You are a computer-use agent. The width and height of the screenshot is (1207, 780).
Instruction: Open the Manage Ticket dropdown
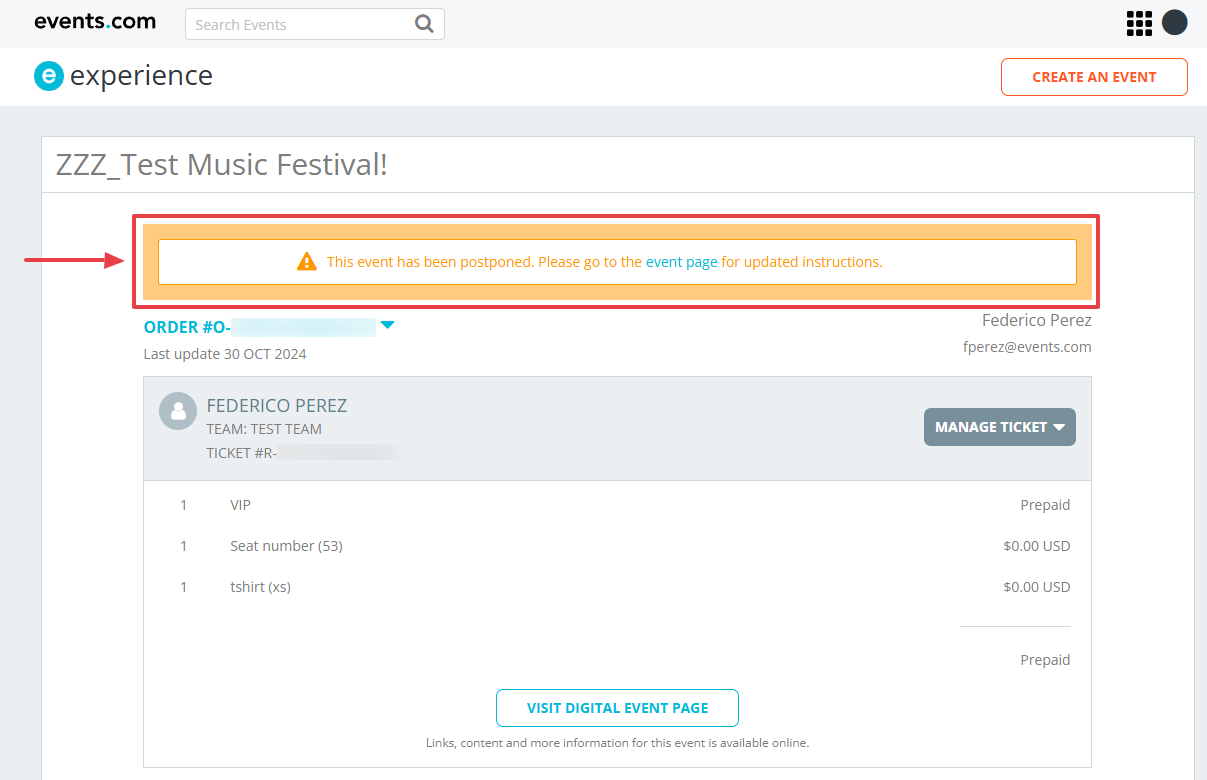point(1000,427)
